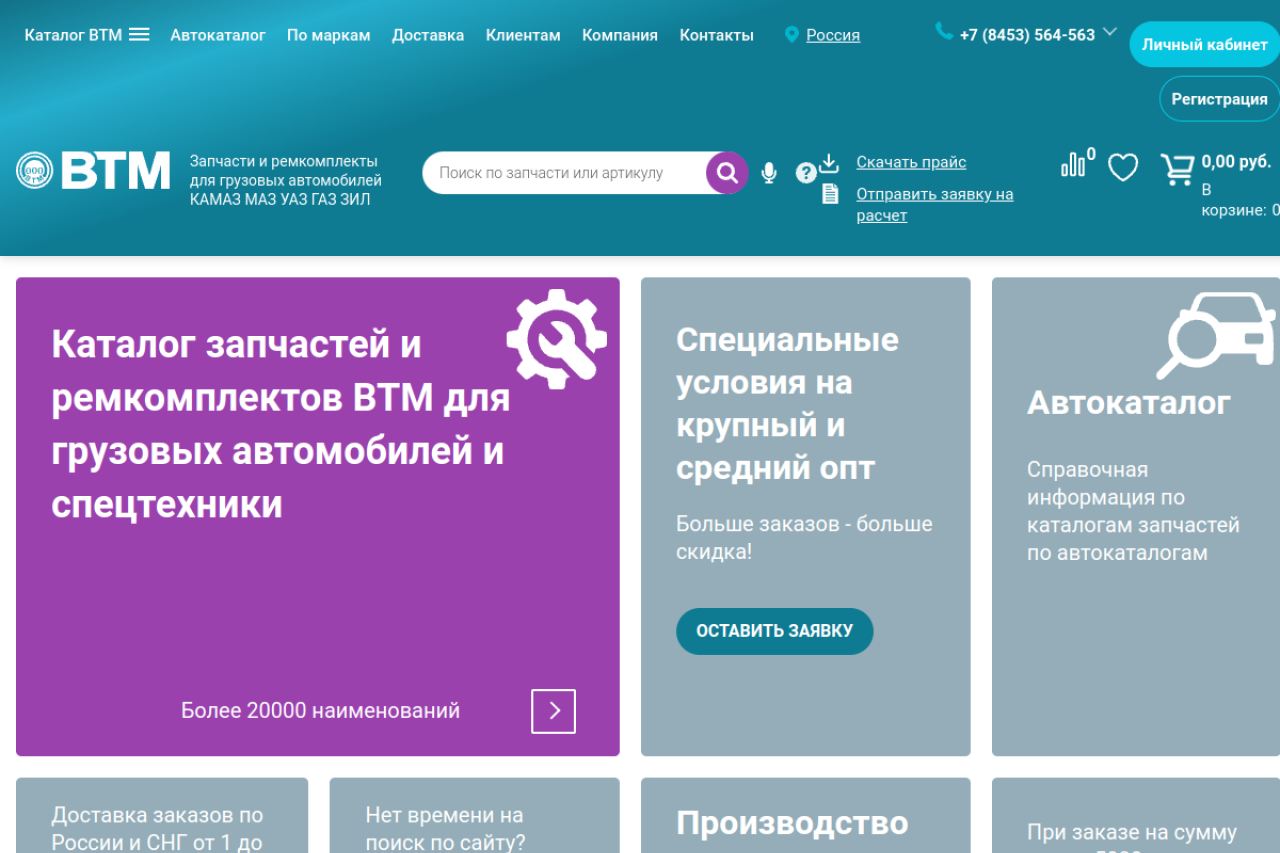Open the search help question mark icon
This screenshot has width=1280, height=853.
806,173
